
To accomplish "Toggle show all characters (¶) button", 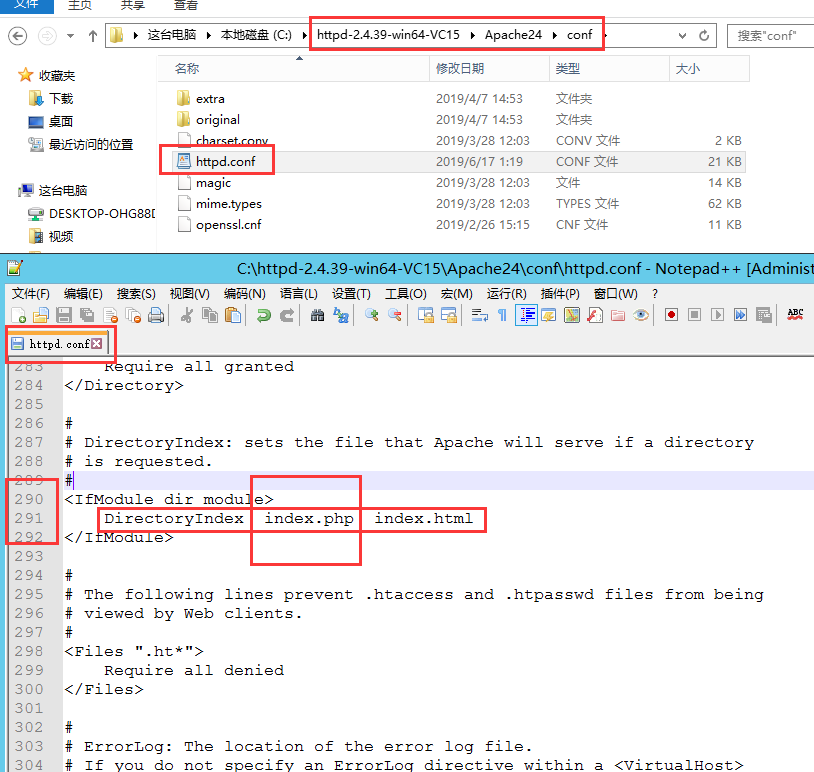I will [502, 315].
